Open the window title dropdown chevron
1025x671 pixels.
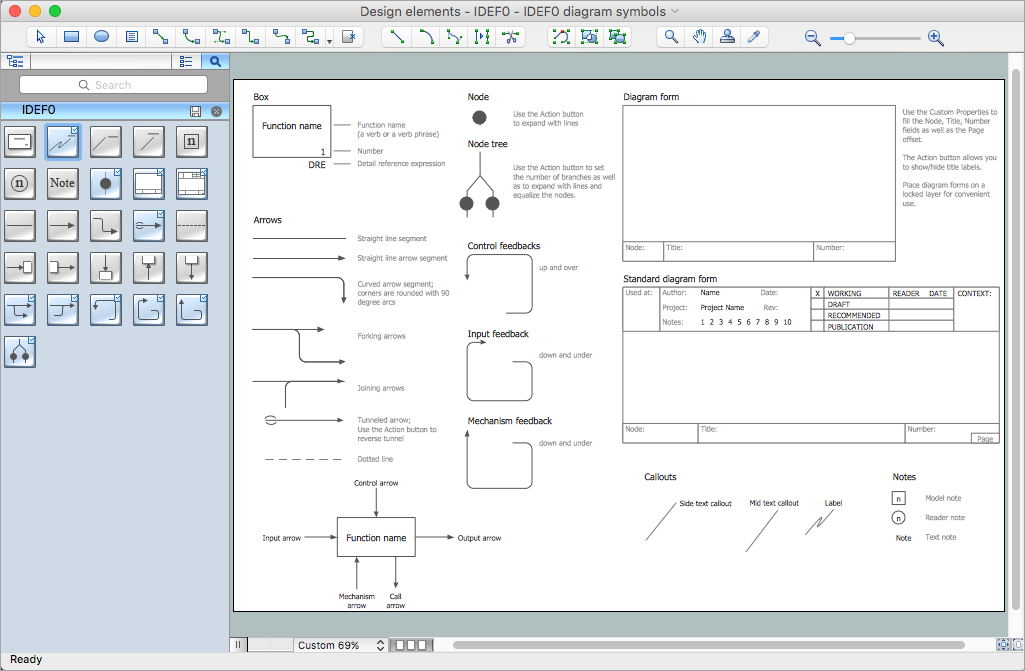tap(675, 11)
